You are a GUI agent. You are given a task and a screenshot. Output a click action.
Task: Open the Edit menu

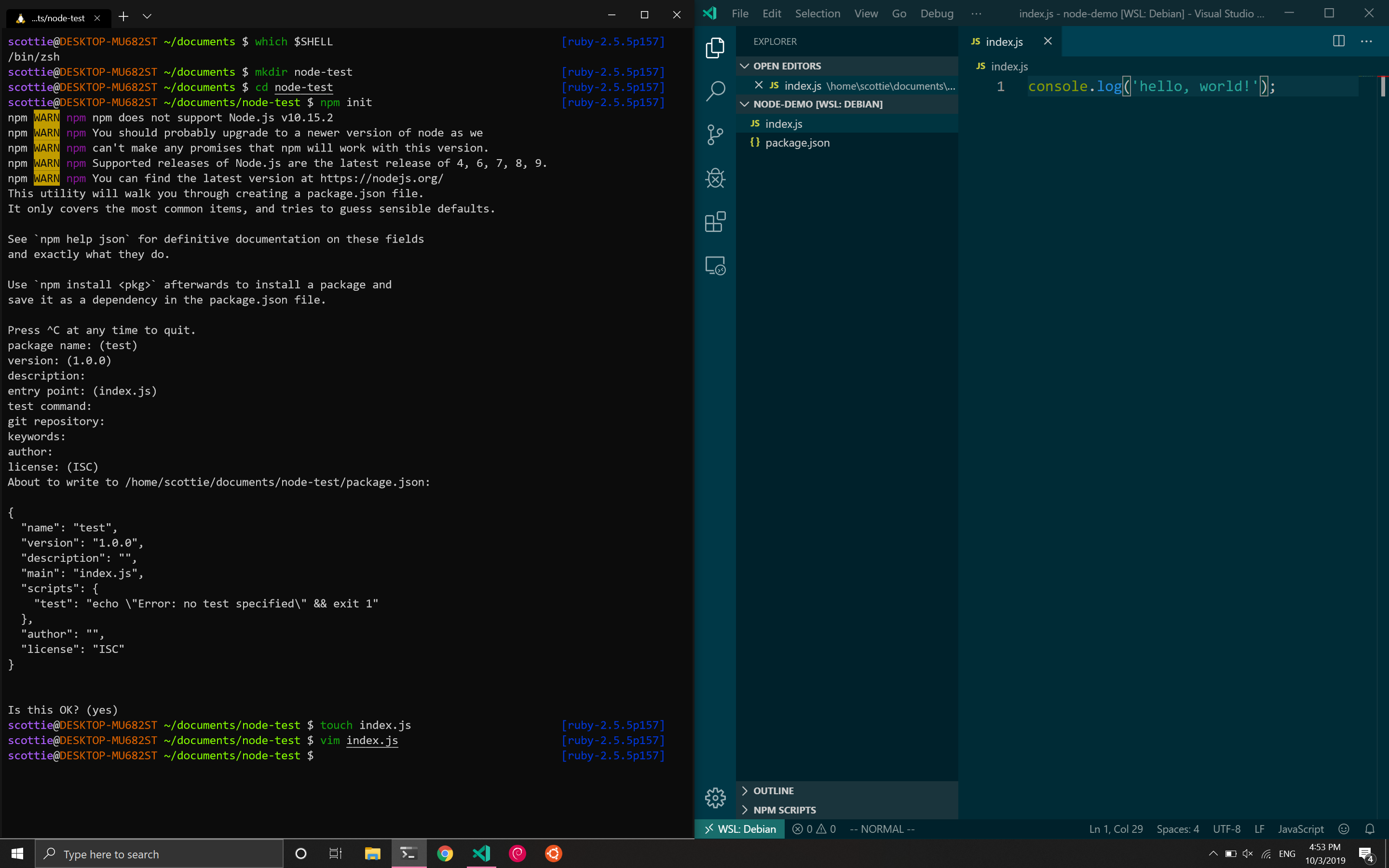[x=771, y=13]
